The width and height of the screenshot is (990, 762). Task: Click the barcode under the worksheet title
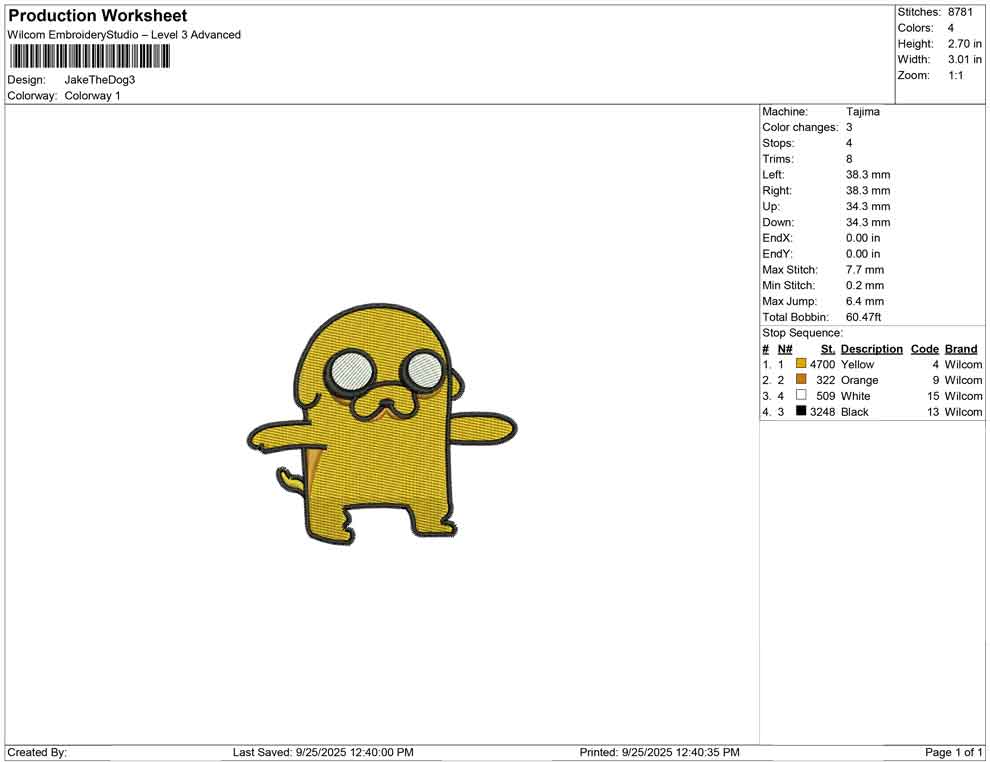pos(90,57)
